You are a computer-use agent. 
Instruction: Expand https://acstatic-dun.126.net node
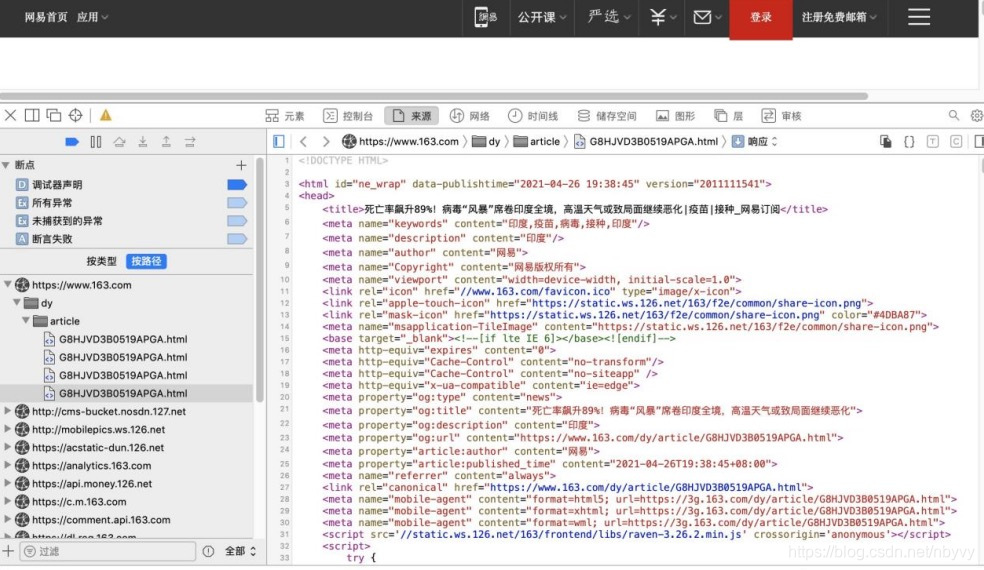click(8, 448)
